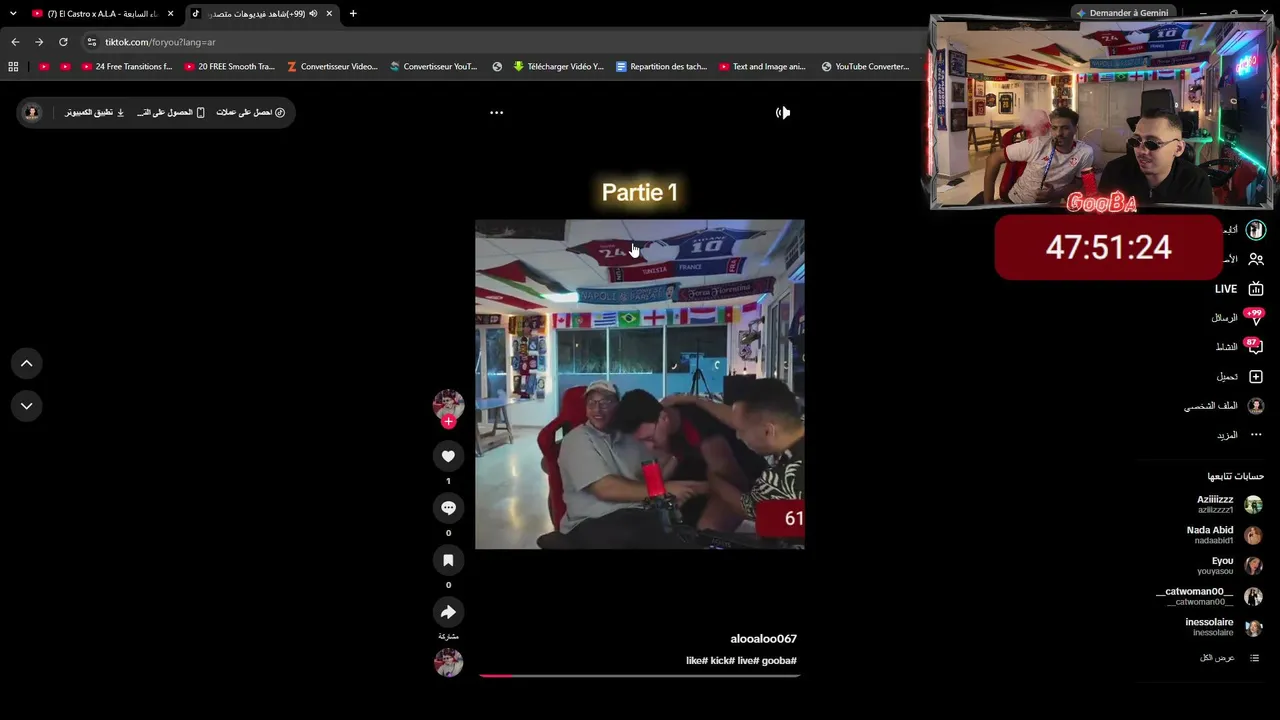
Task: Open the Nada Abid followed account
Action: pyautogui.click(x=1224, y=535)
